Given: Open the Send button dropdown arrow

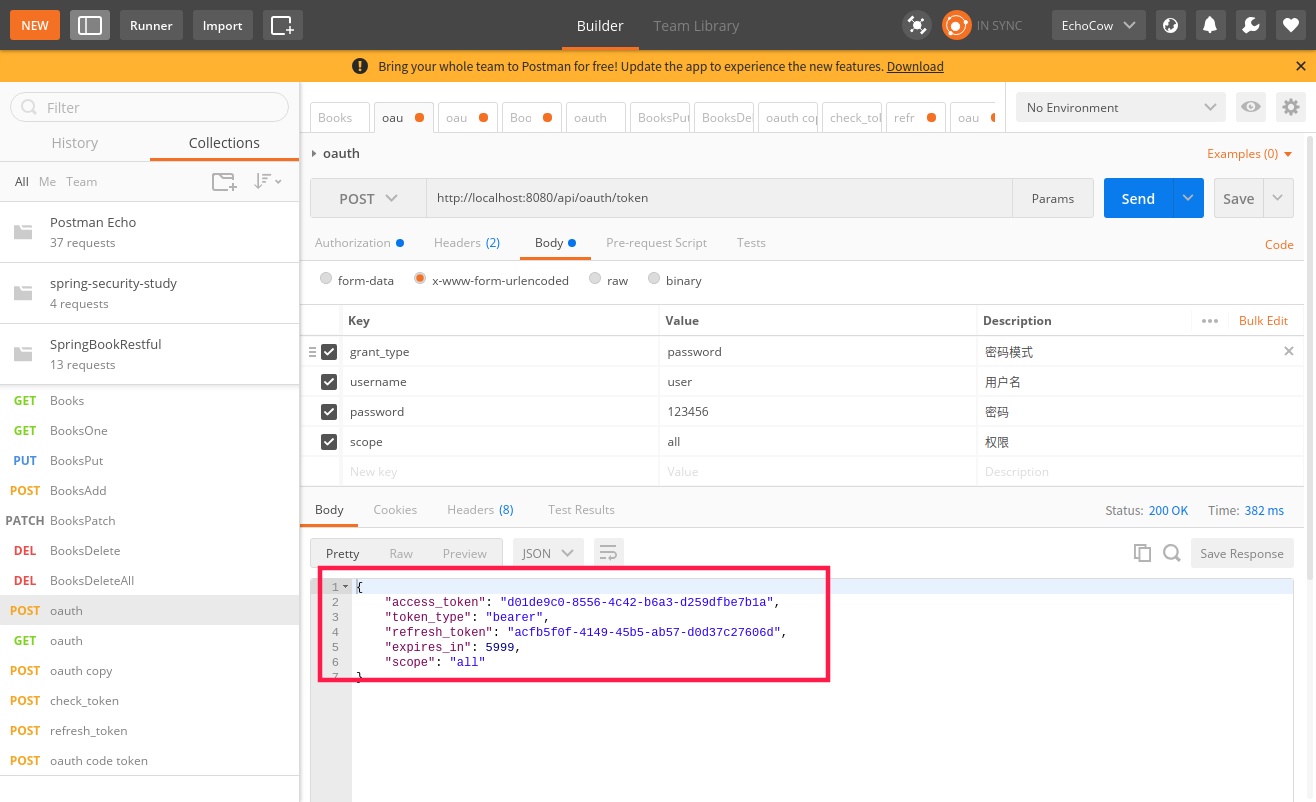Looking at the screenshot, I should pos(1188,198).
